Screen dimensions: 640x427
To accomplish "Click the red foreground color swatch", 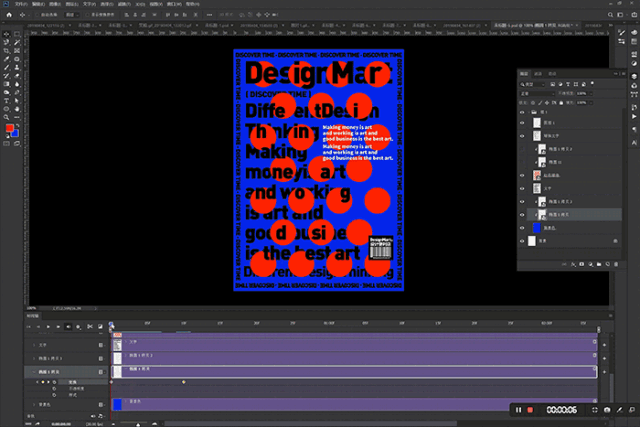I will coord(6,129).
